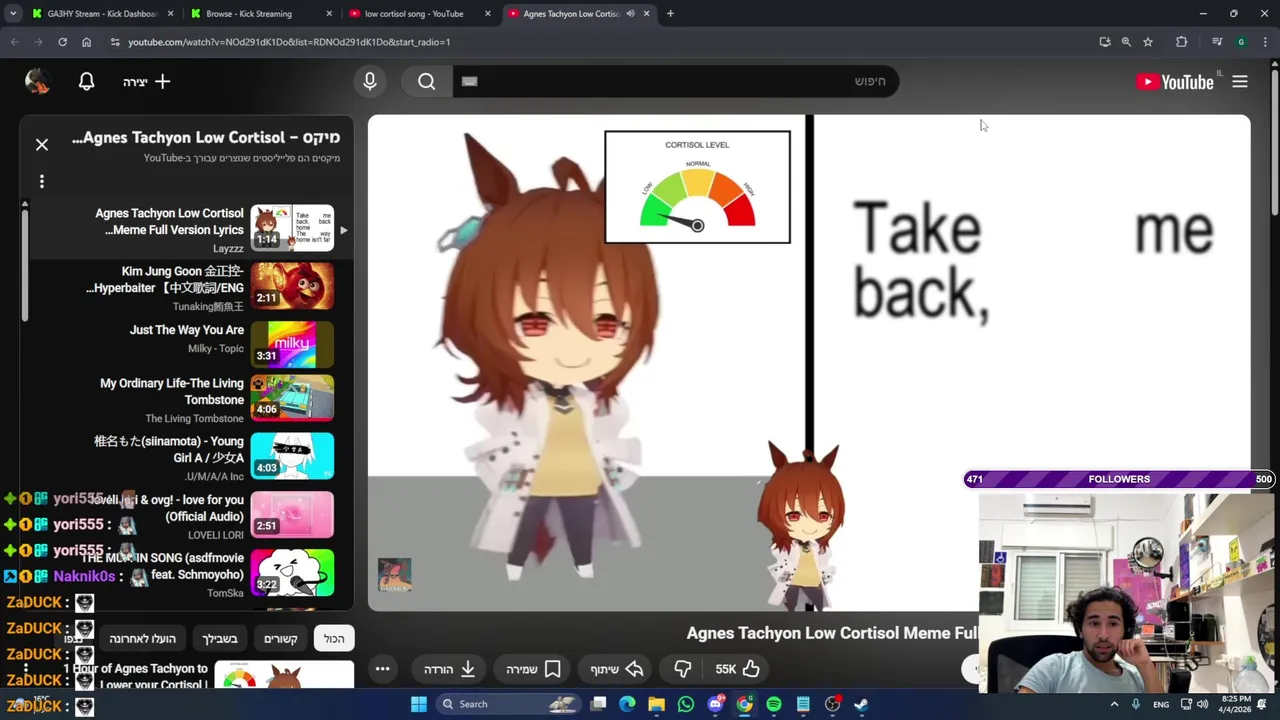Play Kim Jung Goon Hyperbaiter thumbnail
The height and width of the screenshot is (720, 1280).
pyautogui.click(x=292, y=287)
